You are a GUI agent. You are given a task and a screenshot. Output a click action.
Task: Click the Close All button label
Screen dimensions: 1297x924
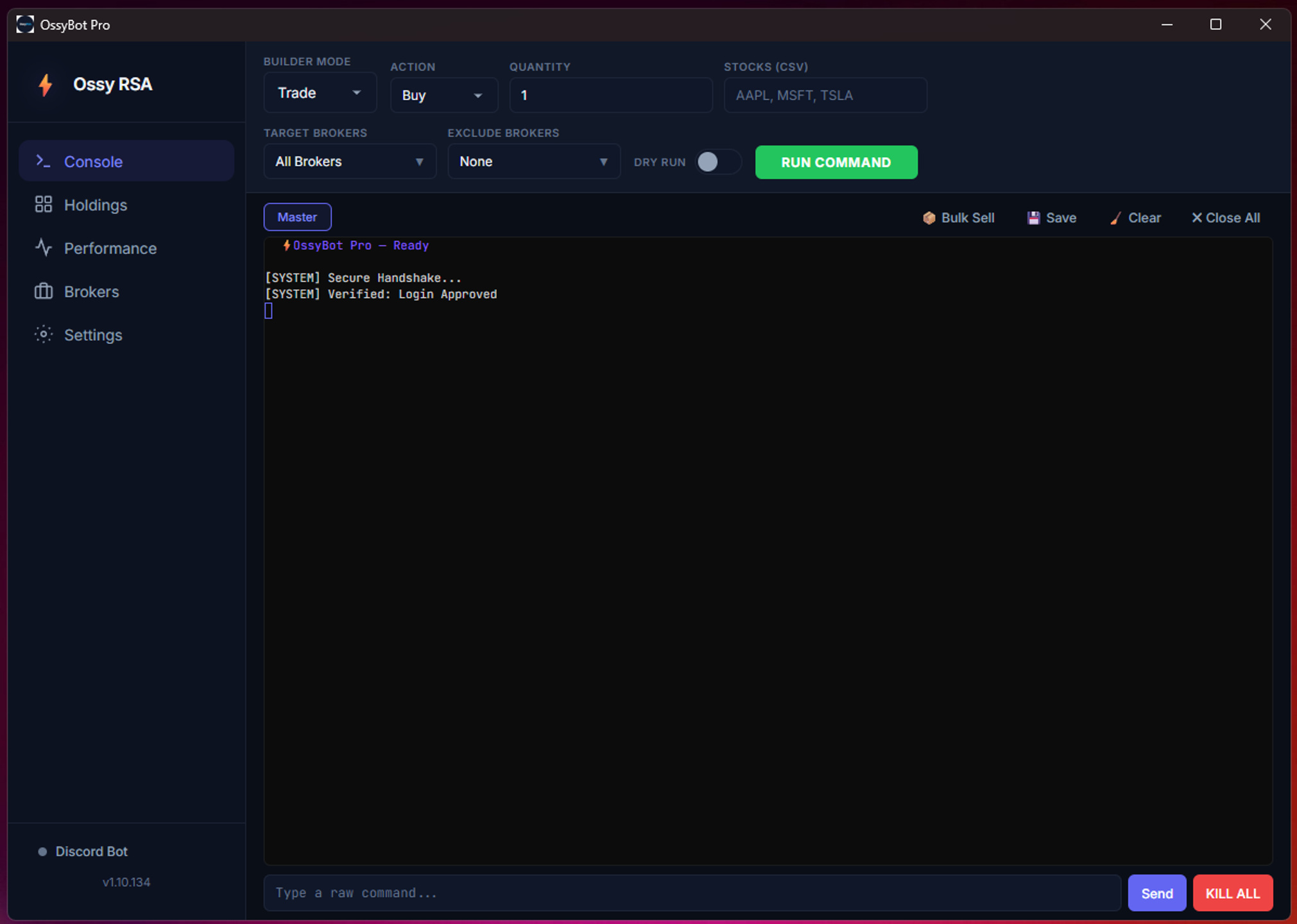1233,218
